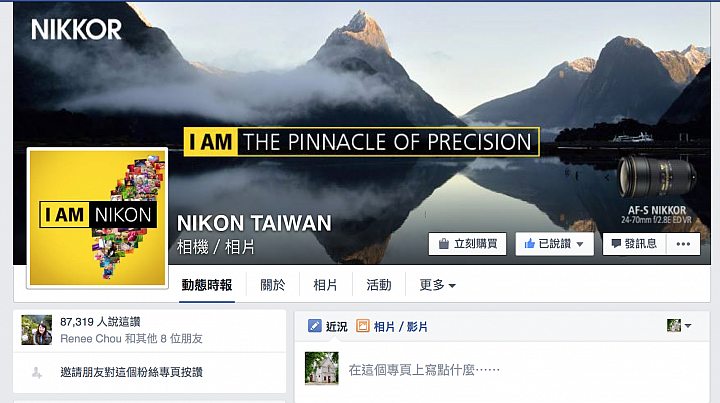
Task: Click the AF-S NIKKOR lens image
Action: click(656, 176)
